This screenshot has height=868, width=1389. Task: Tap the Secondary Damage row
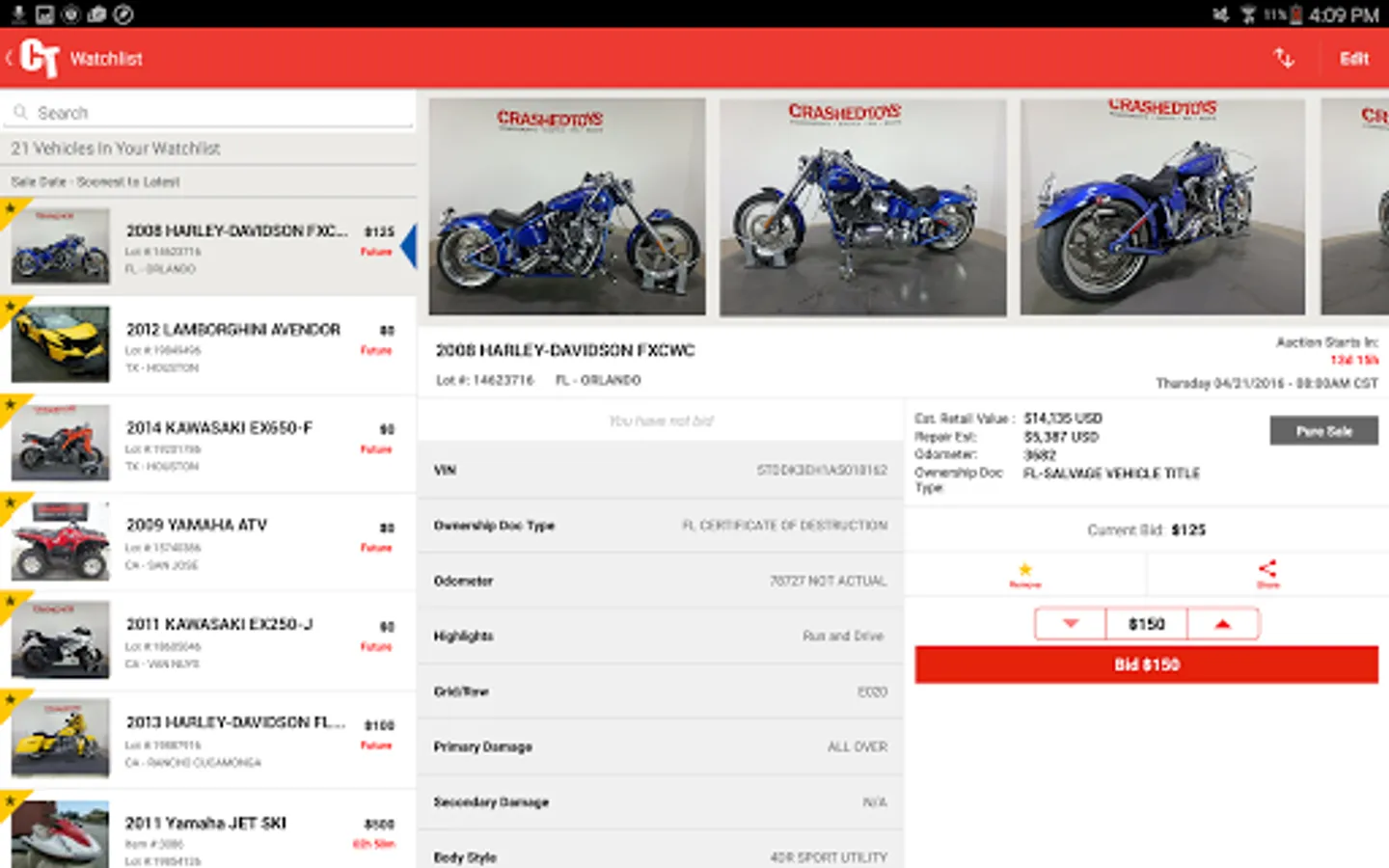coord(661,801)
